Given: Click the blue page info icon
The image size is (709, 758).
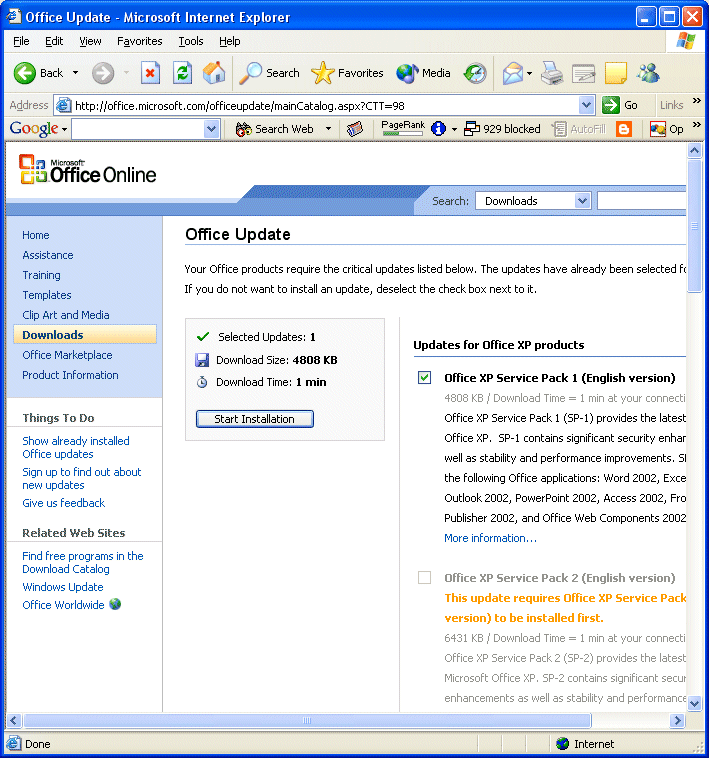Looking at the screenshot, I should [x=438, y=129].
